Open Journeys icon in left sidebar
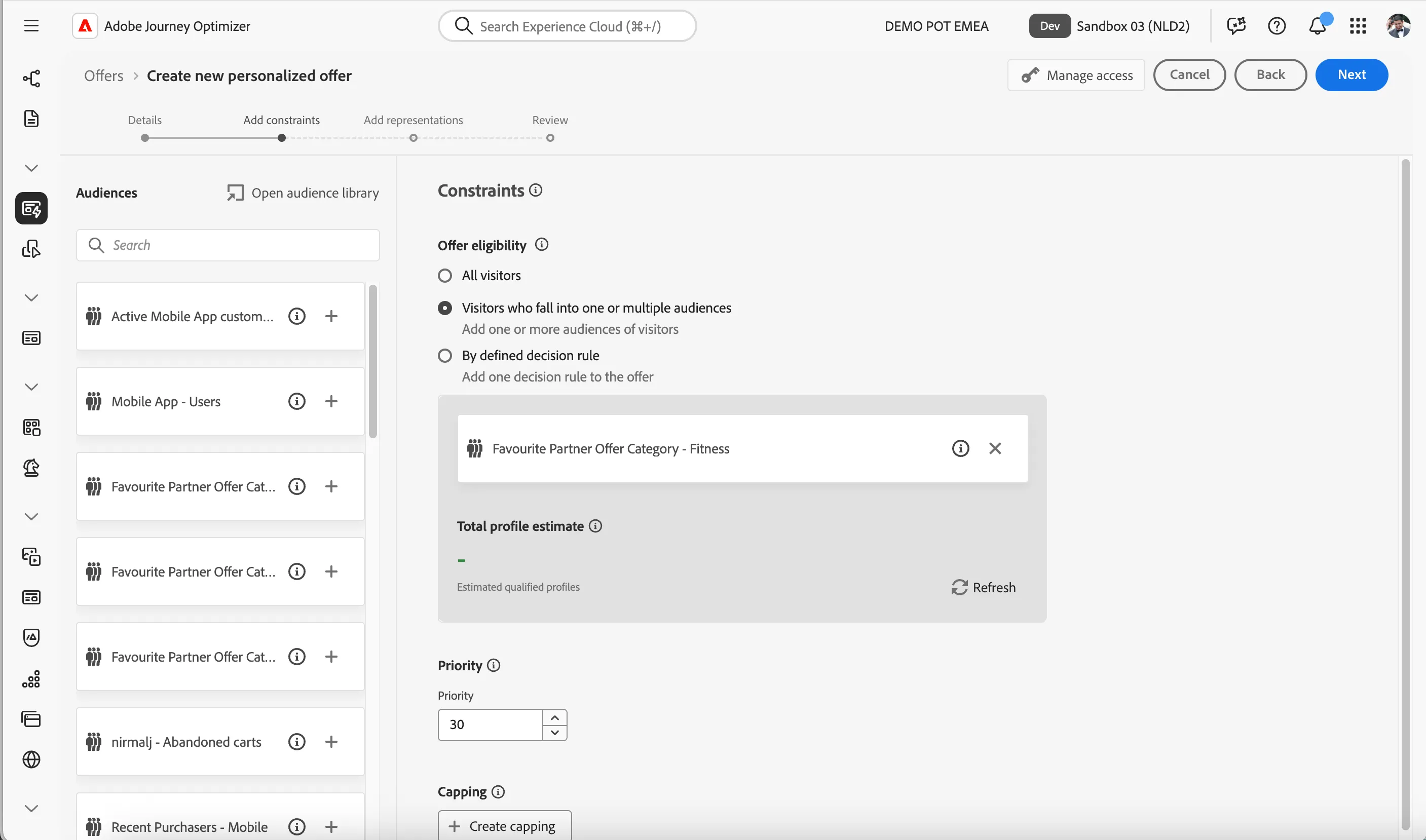 click(31, 78)
